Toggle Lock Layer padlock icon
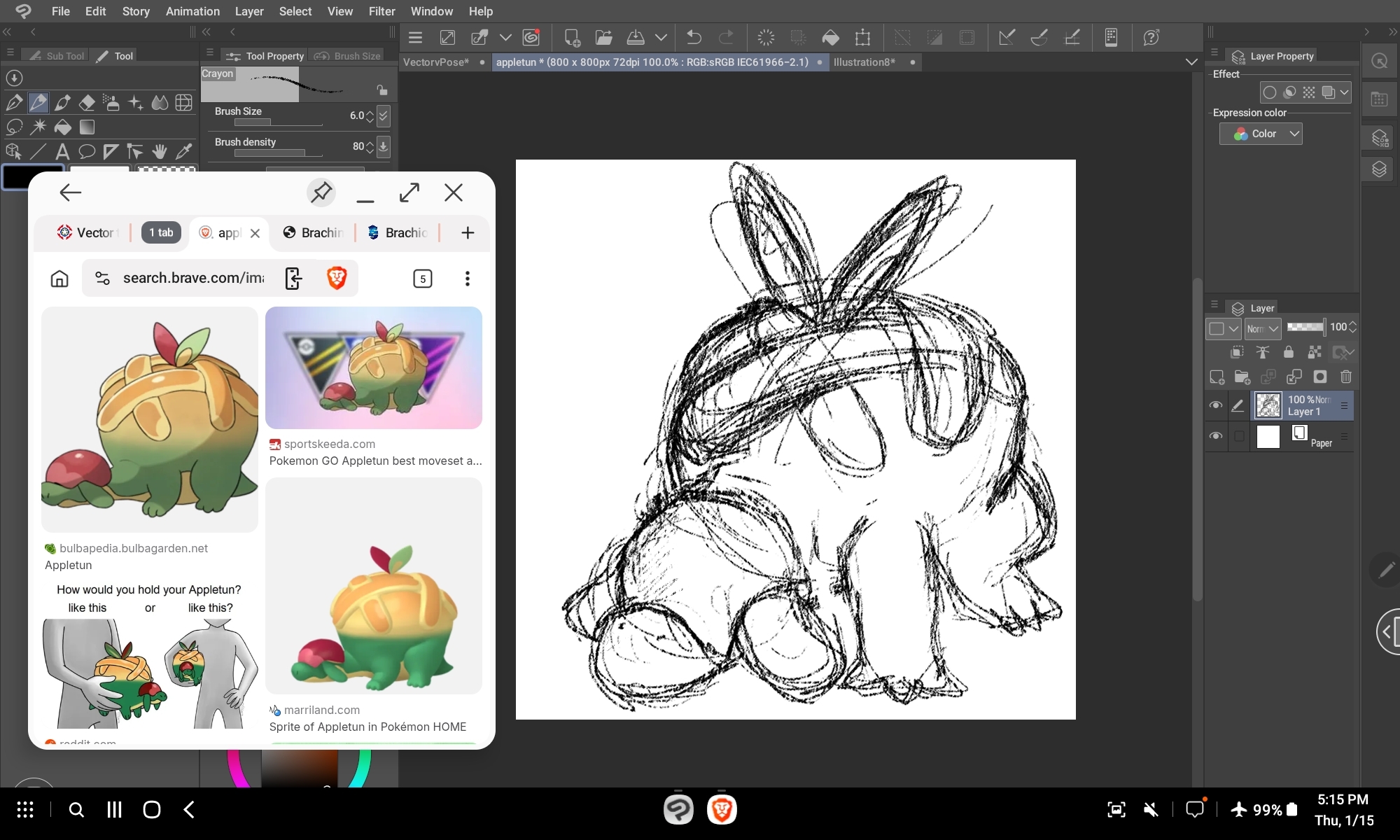 [1288, 352]
